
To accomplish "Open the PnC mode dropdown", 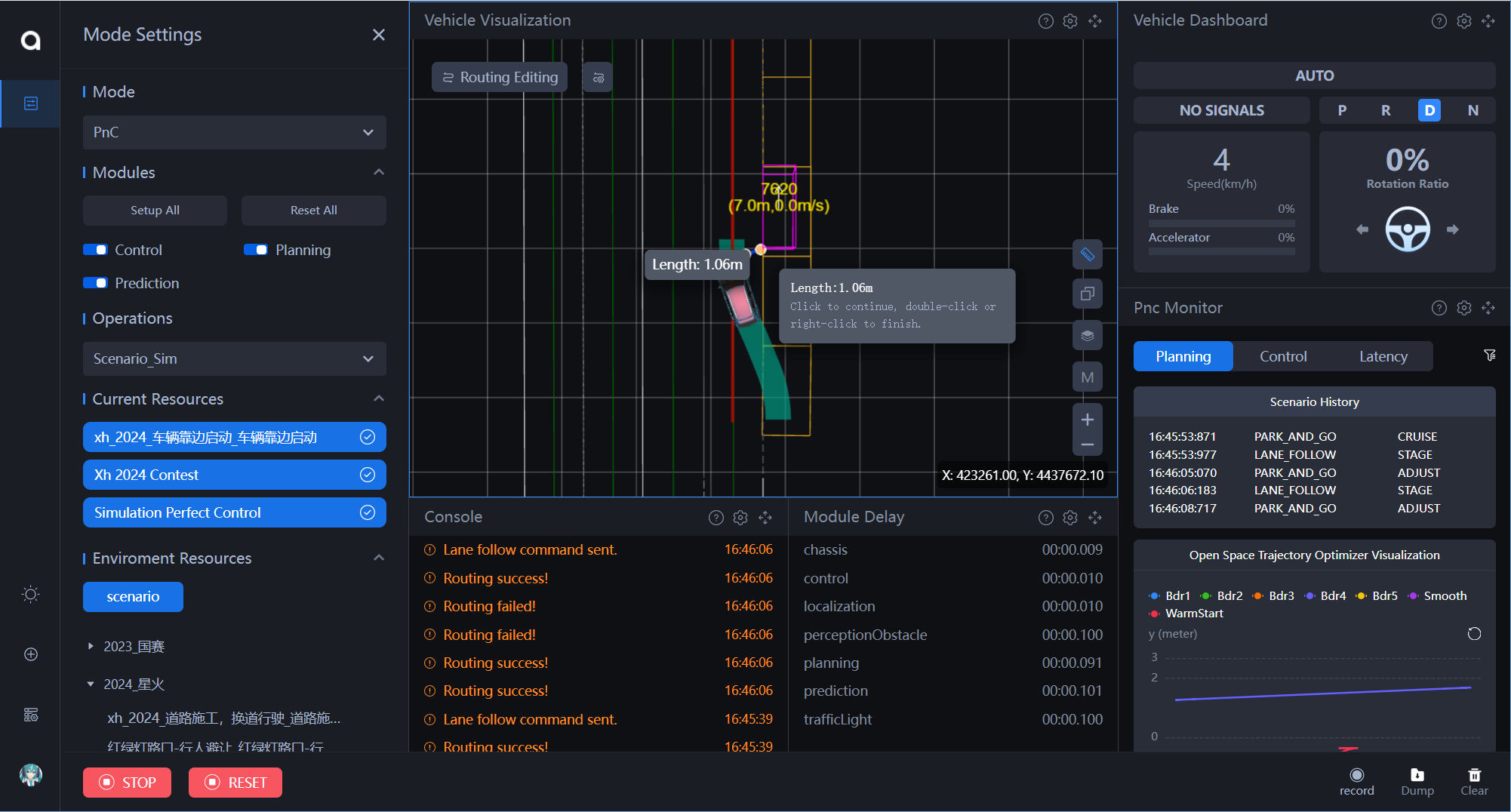I will tap(234, 132).
